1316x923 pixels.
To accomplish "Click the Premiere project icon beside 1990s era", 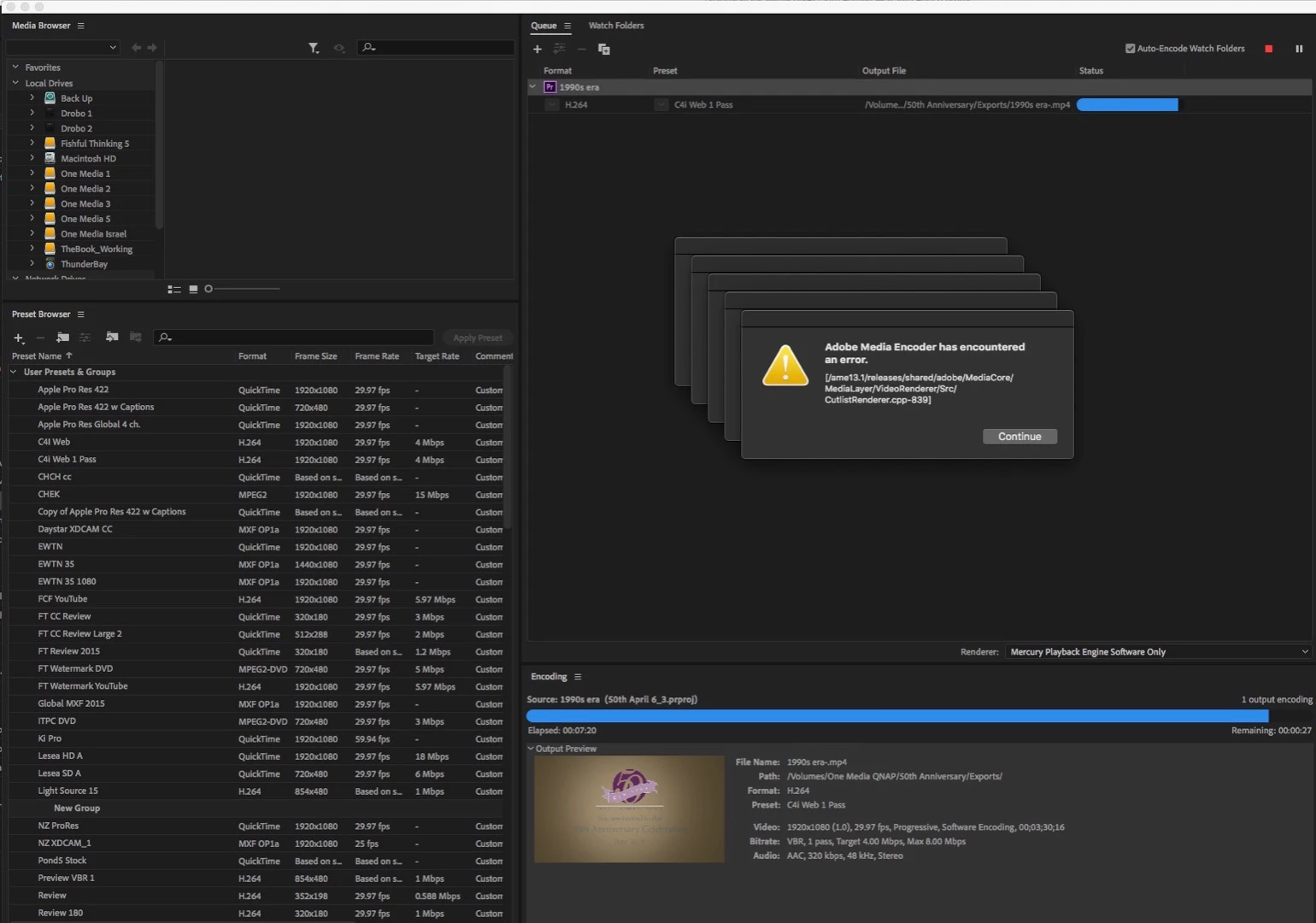I will pyautogui.click(x=550, y=87).
